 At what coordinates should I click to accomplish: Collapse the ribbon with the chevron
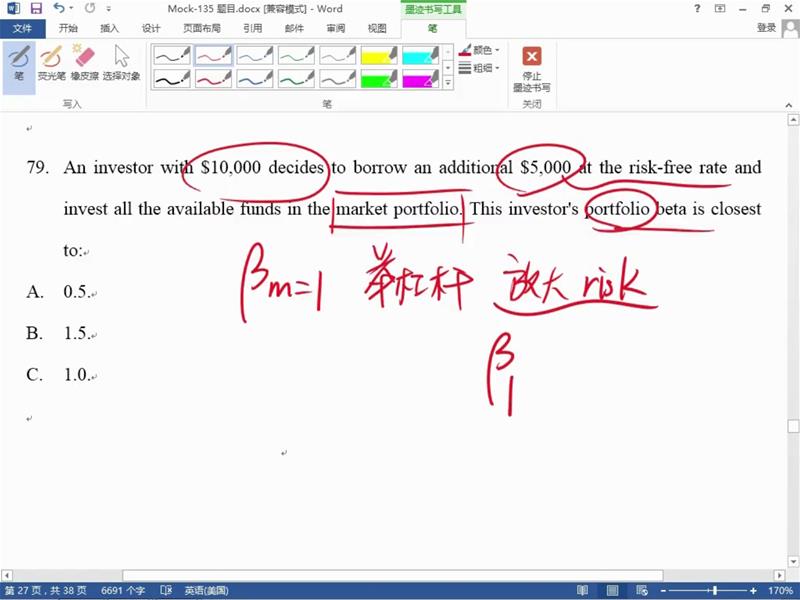pos(789,105)
